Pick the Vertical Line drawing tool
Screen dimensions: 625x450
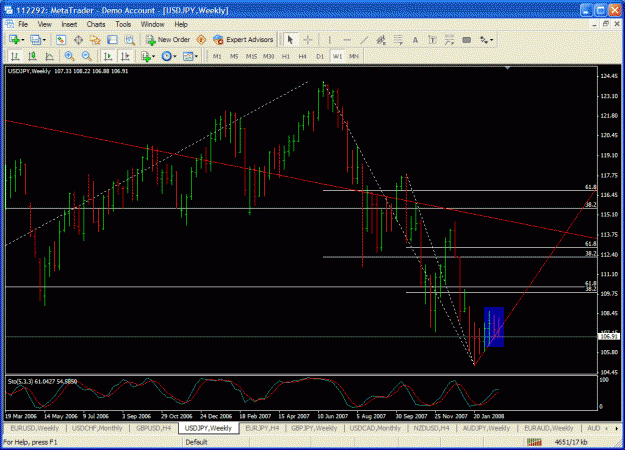(x=329, y=40)
